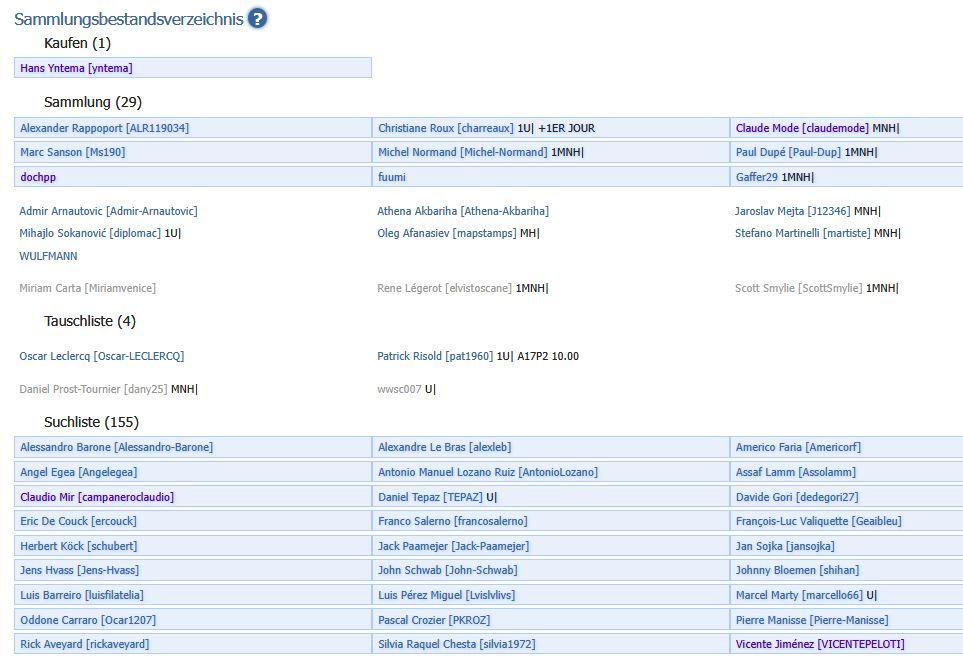This screenshot has height=656, width=963.
Task: Open the fuumi user profile
Action: coord(392,177)
